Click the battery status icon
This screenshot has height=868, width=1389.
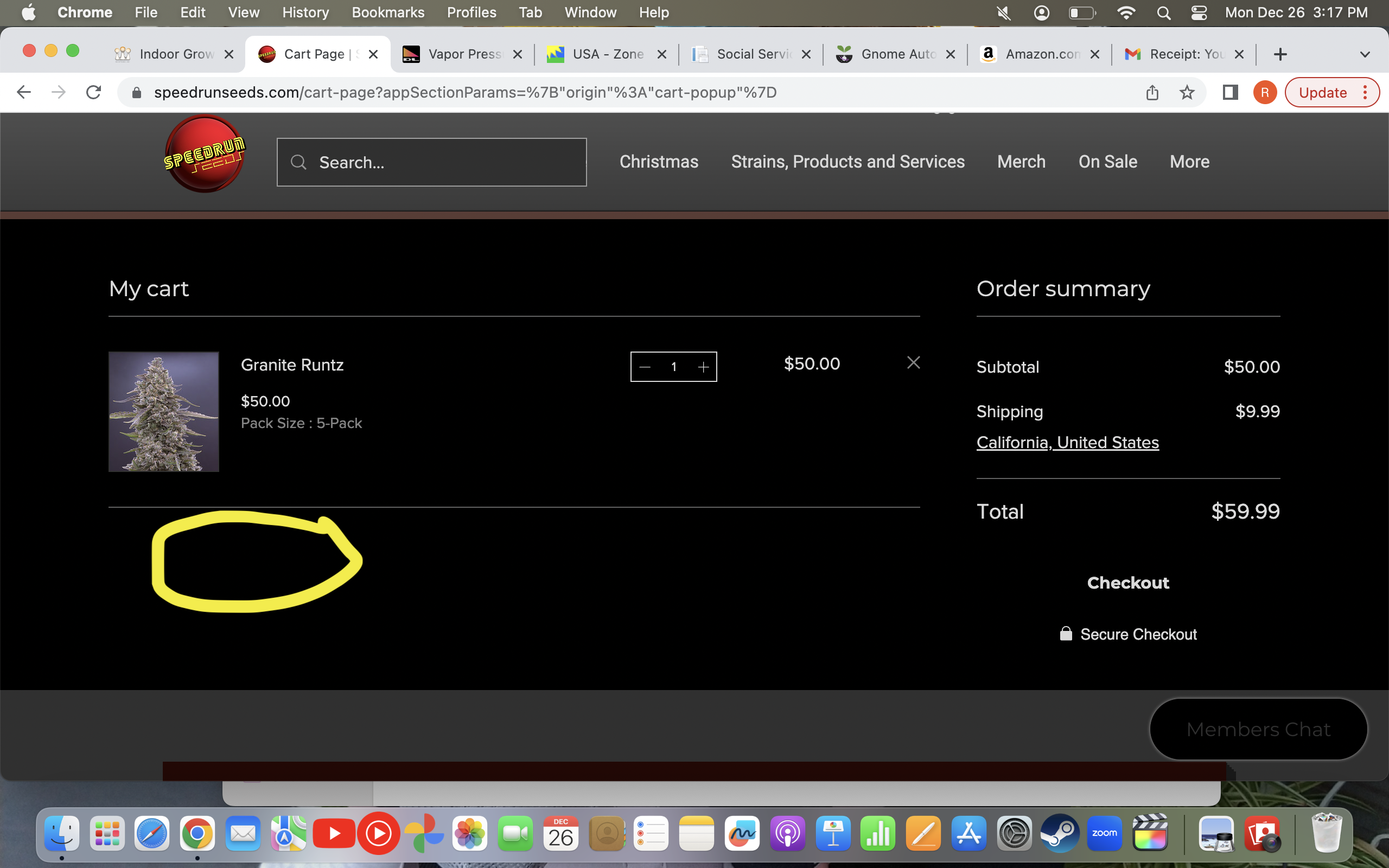click(x=1082, y=12)
